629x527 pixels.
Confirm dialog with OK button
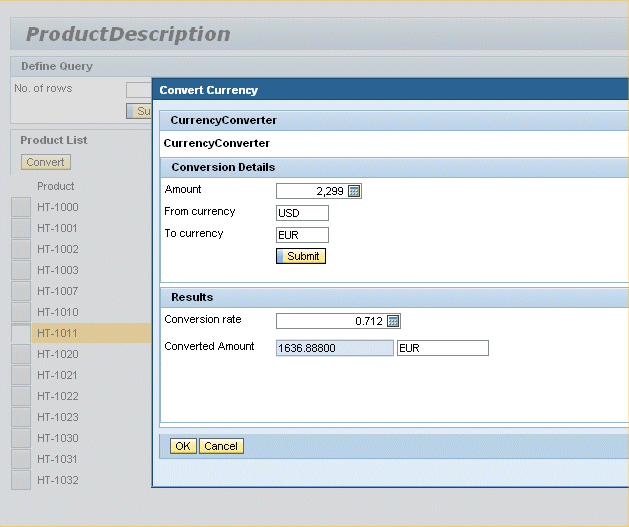(x=183, y=446)
